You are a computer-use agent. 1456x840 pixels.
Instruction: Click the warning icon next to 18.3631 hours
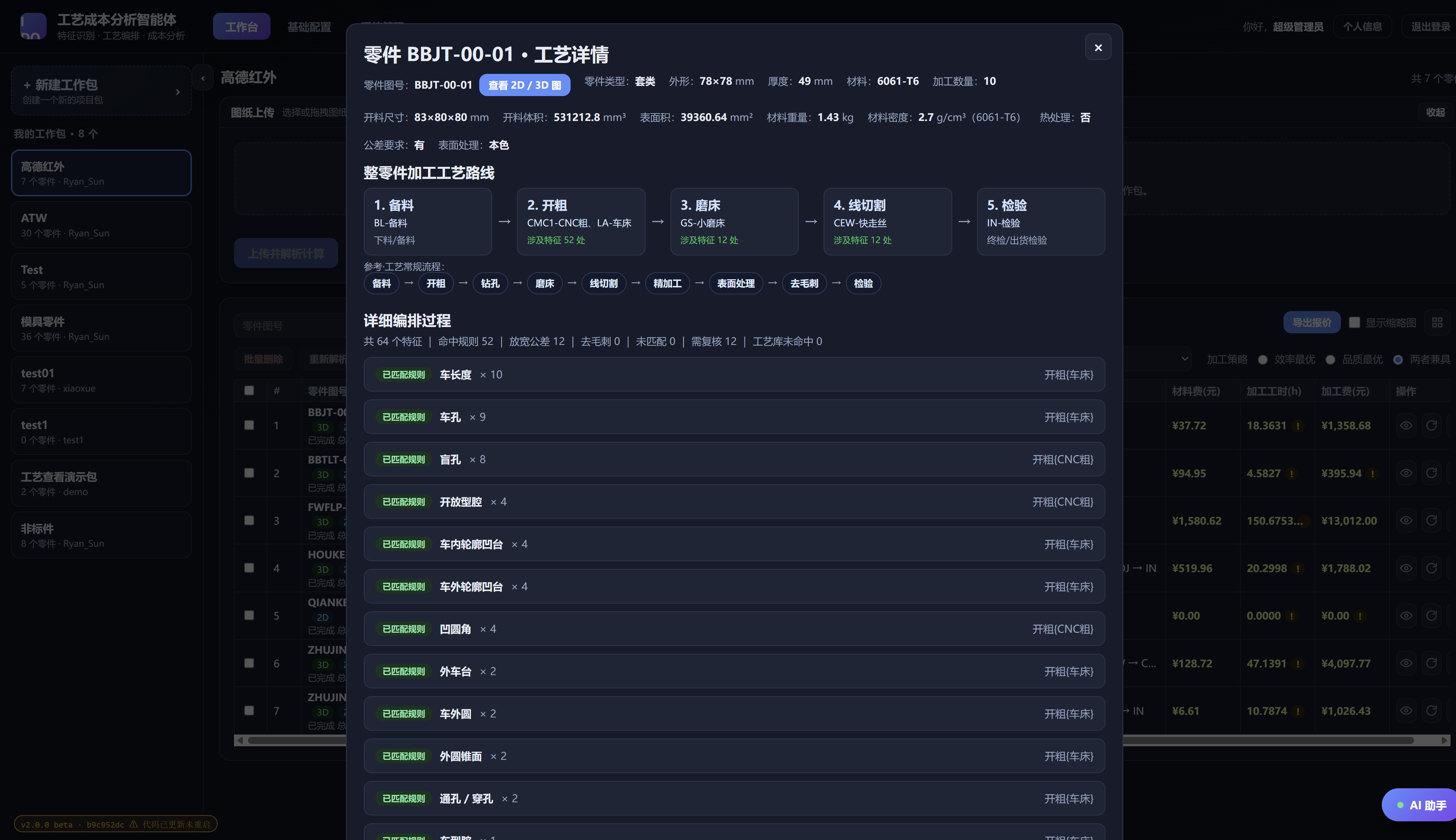point(1298,426)
